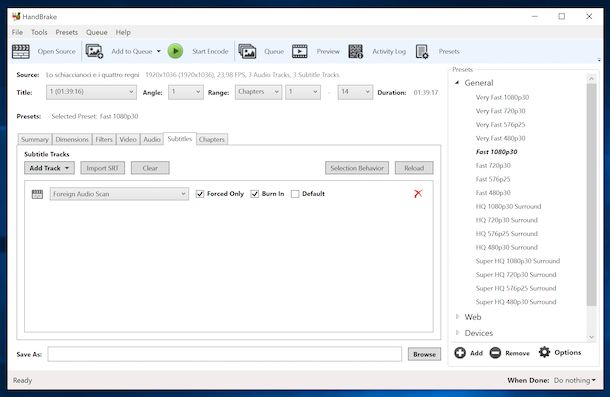Open preset Options gear icon
The height and width of the screenshot is (397, 610).
pos(544,352)
